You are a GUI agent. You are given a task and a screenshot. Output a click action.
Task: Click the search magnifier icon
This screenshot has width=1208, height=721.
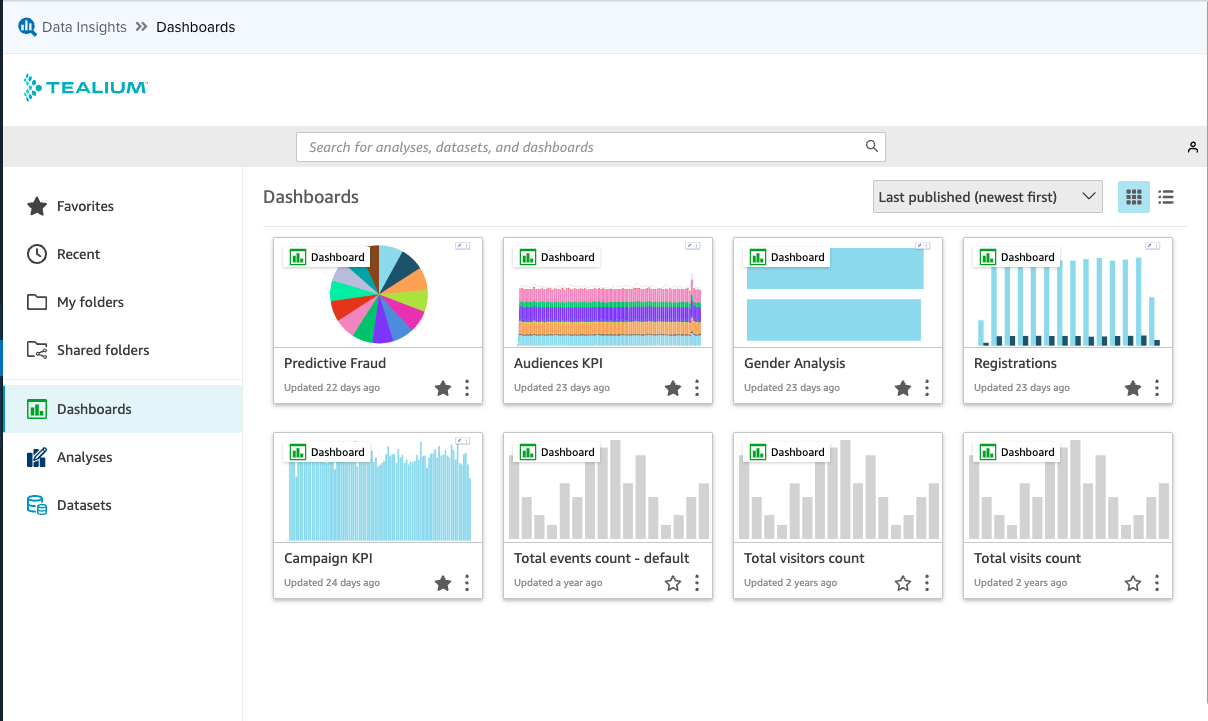point(872,147)
